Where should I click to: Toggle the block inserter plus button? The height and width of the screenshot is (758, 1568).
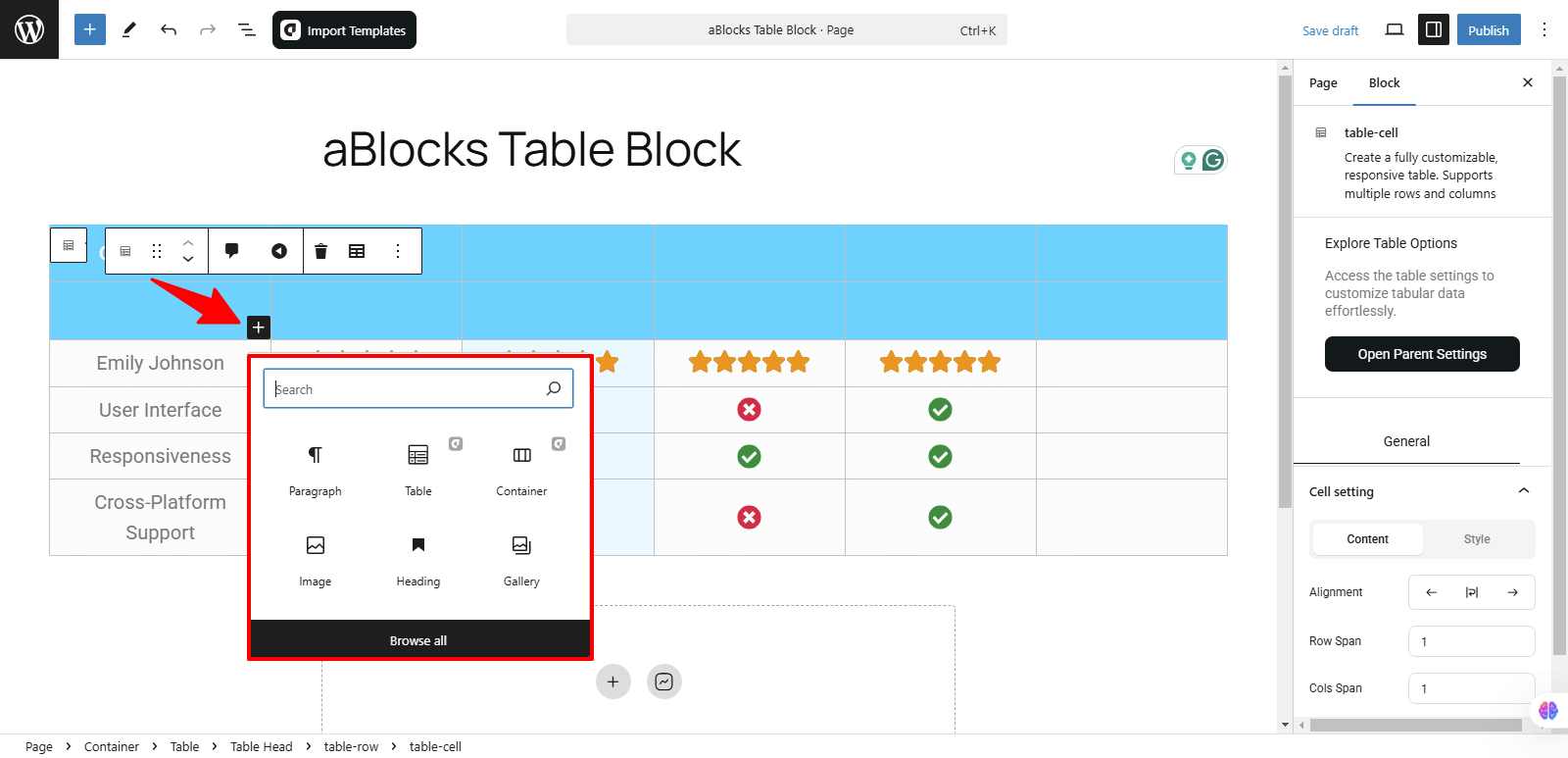[89, 29]
